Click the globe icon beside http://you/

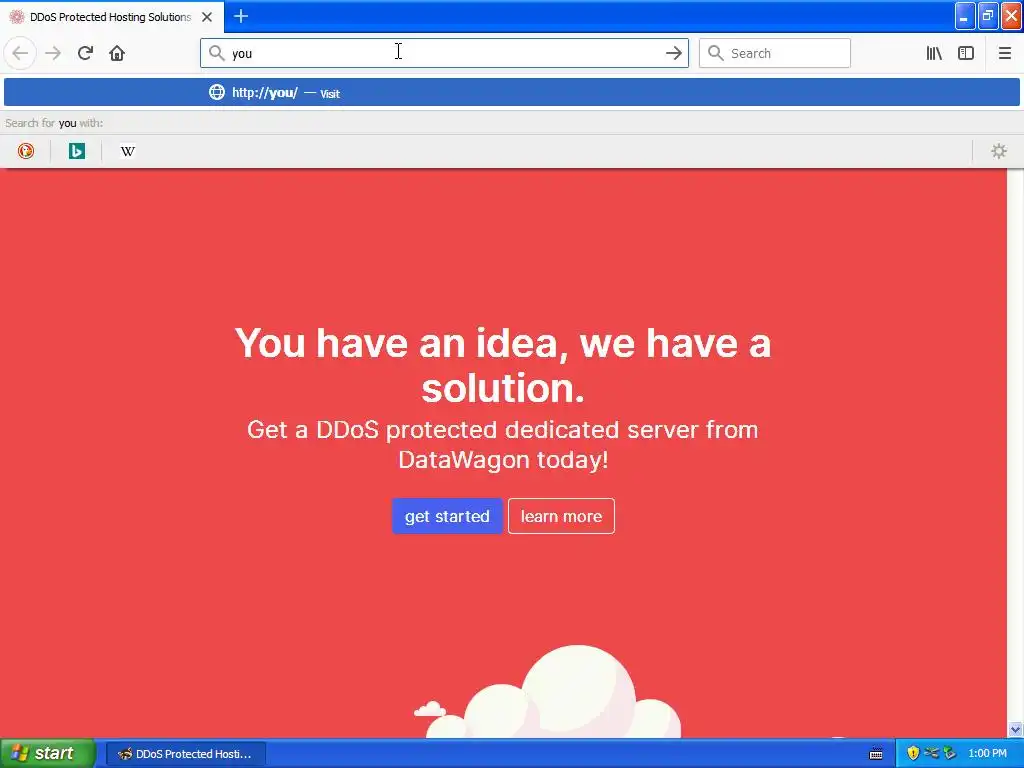click(217, 92)
